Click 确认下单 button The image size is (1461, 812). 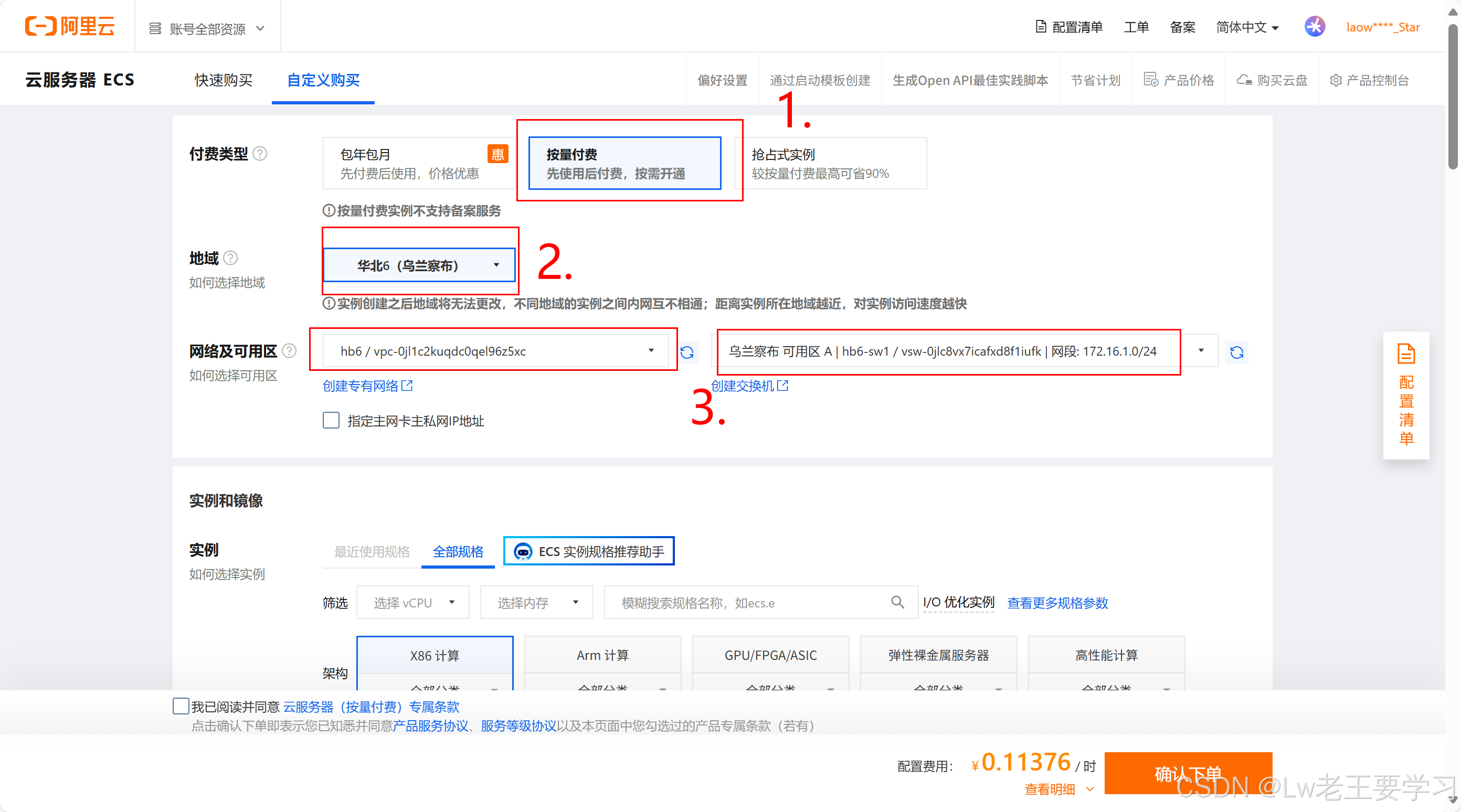coord(1188,773)
